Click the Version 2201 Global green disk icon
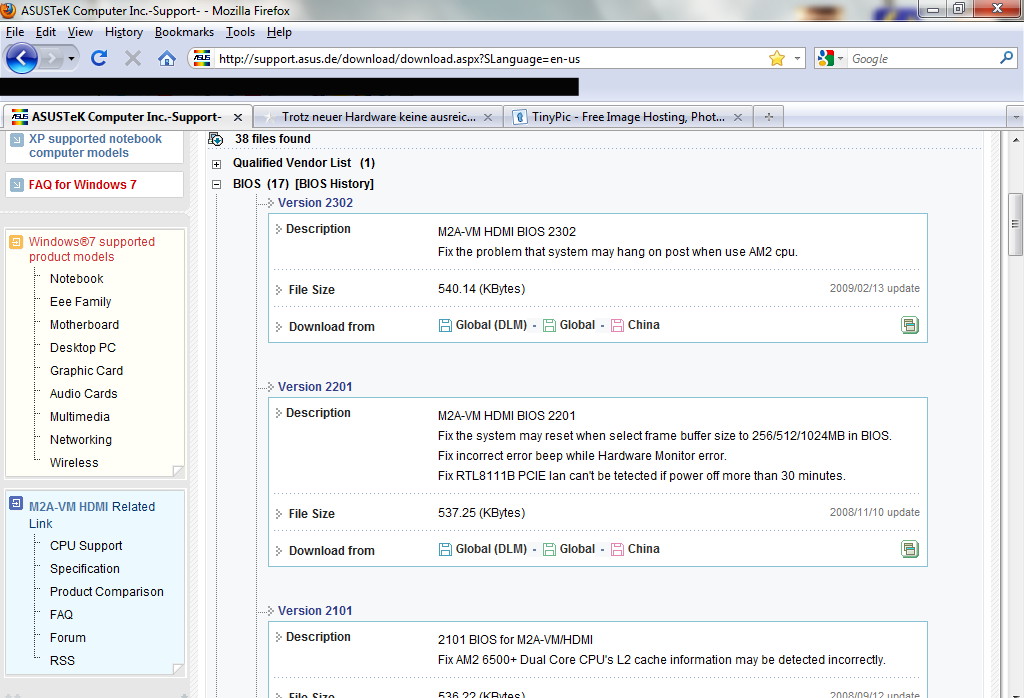The width and height of the screenshot is (1024, 698). click(549, 549)
